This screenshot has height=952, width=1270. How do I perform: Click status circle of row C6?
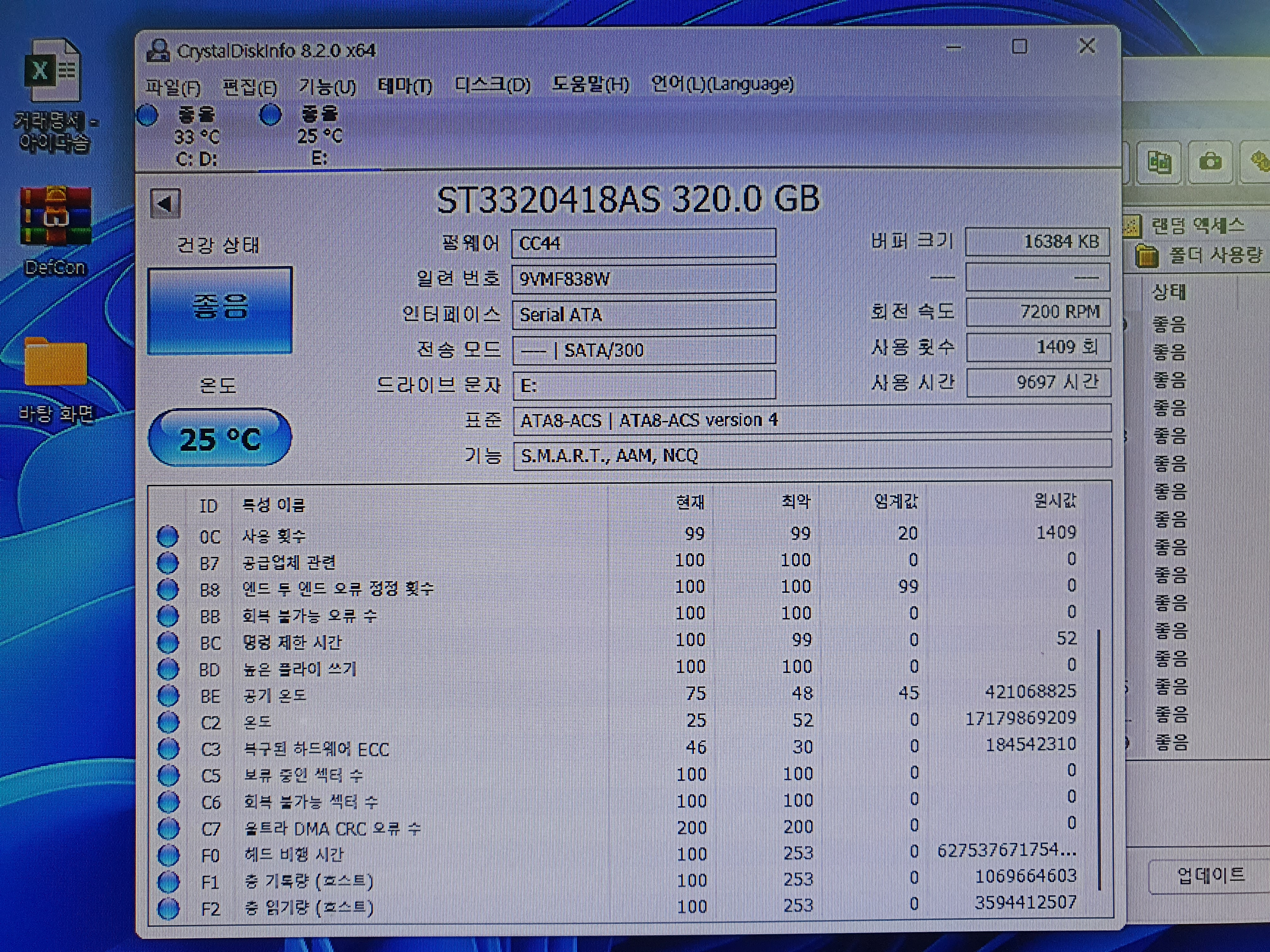coord(168,802)
